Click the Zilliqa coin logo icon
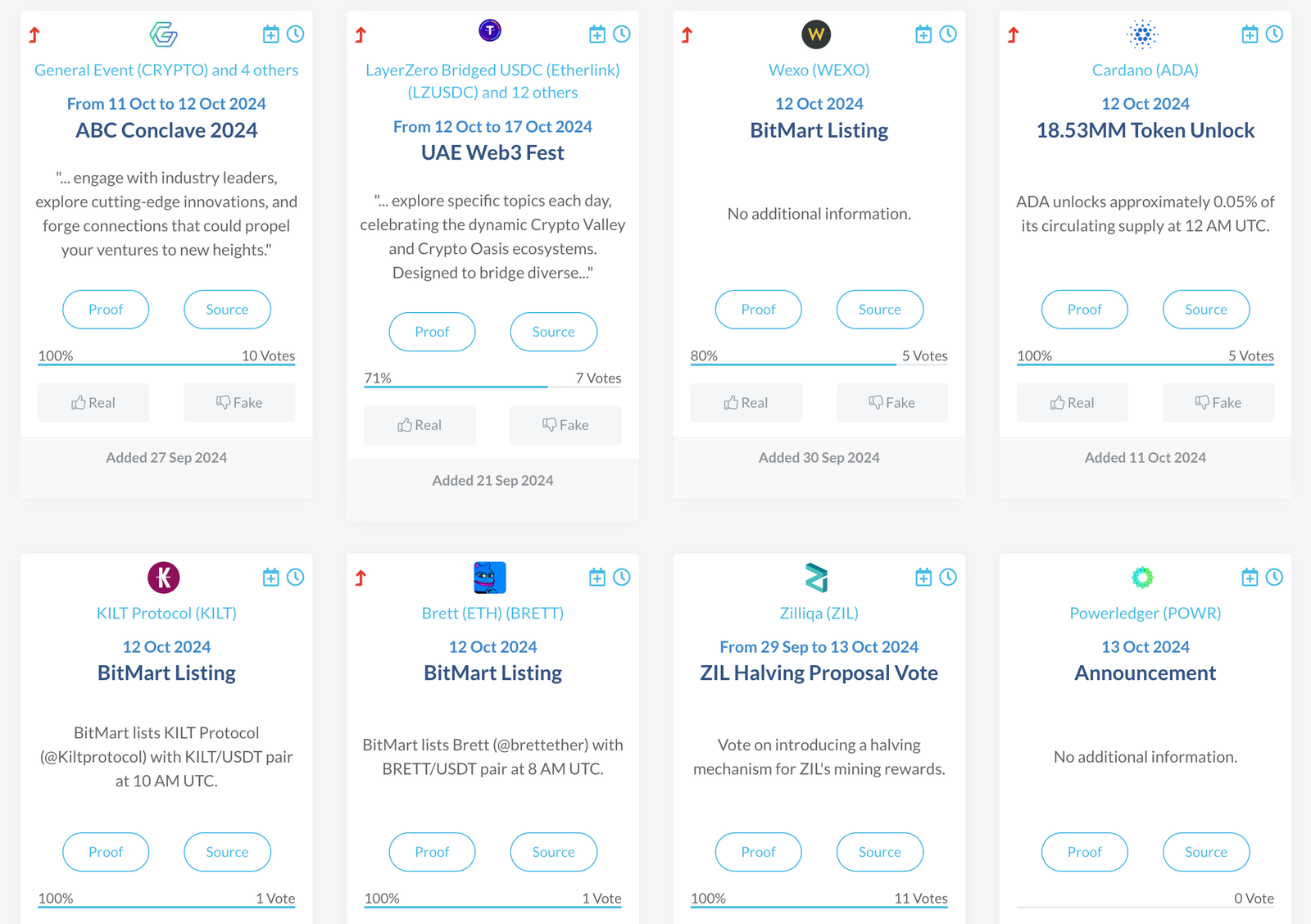1311x924 pixels. tap(817, 577)
